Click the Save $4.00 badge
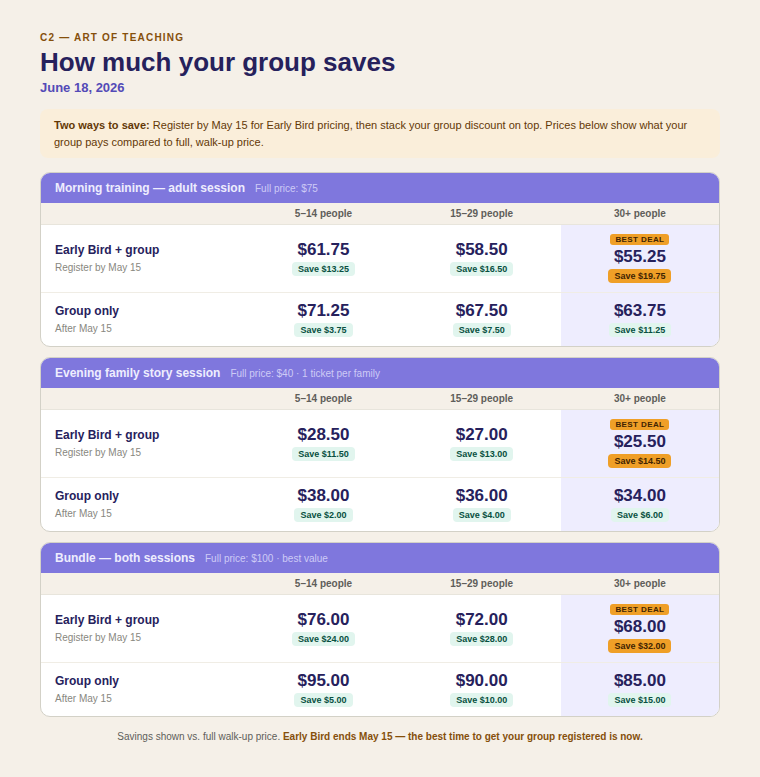 [481, 515]
